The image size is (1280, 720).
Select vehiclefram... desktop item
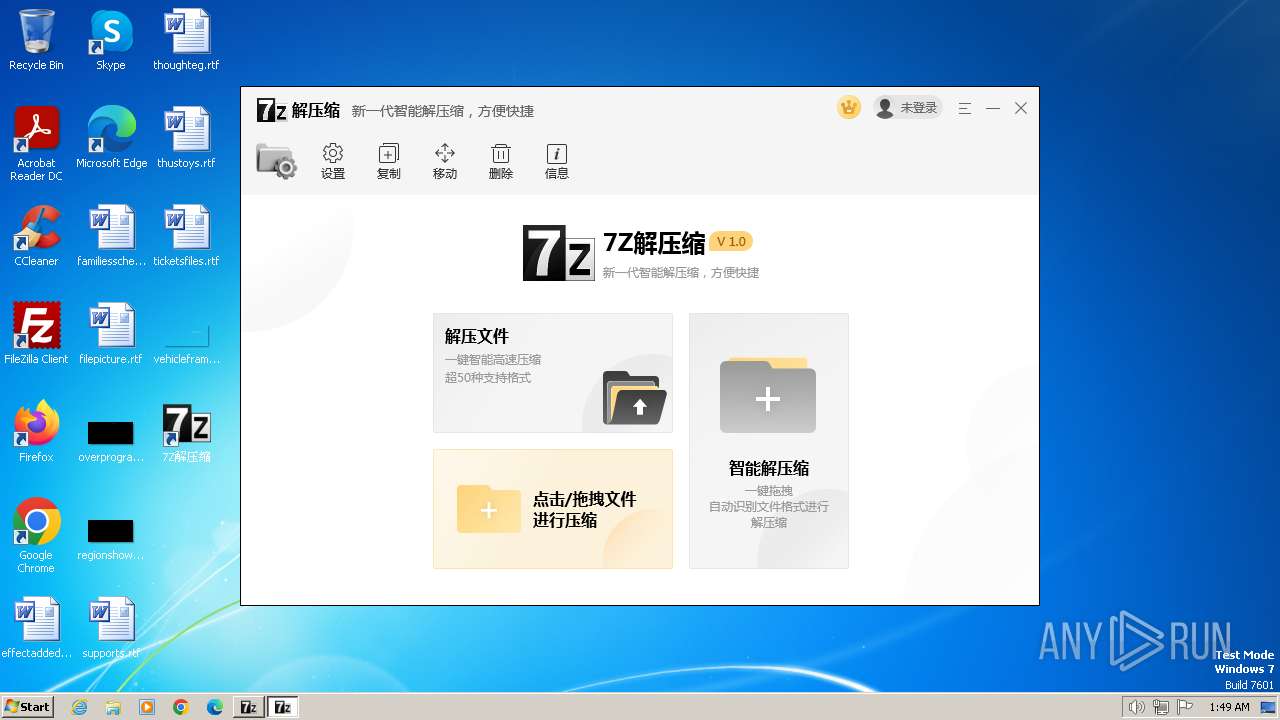(186, 342)
